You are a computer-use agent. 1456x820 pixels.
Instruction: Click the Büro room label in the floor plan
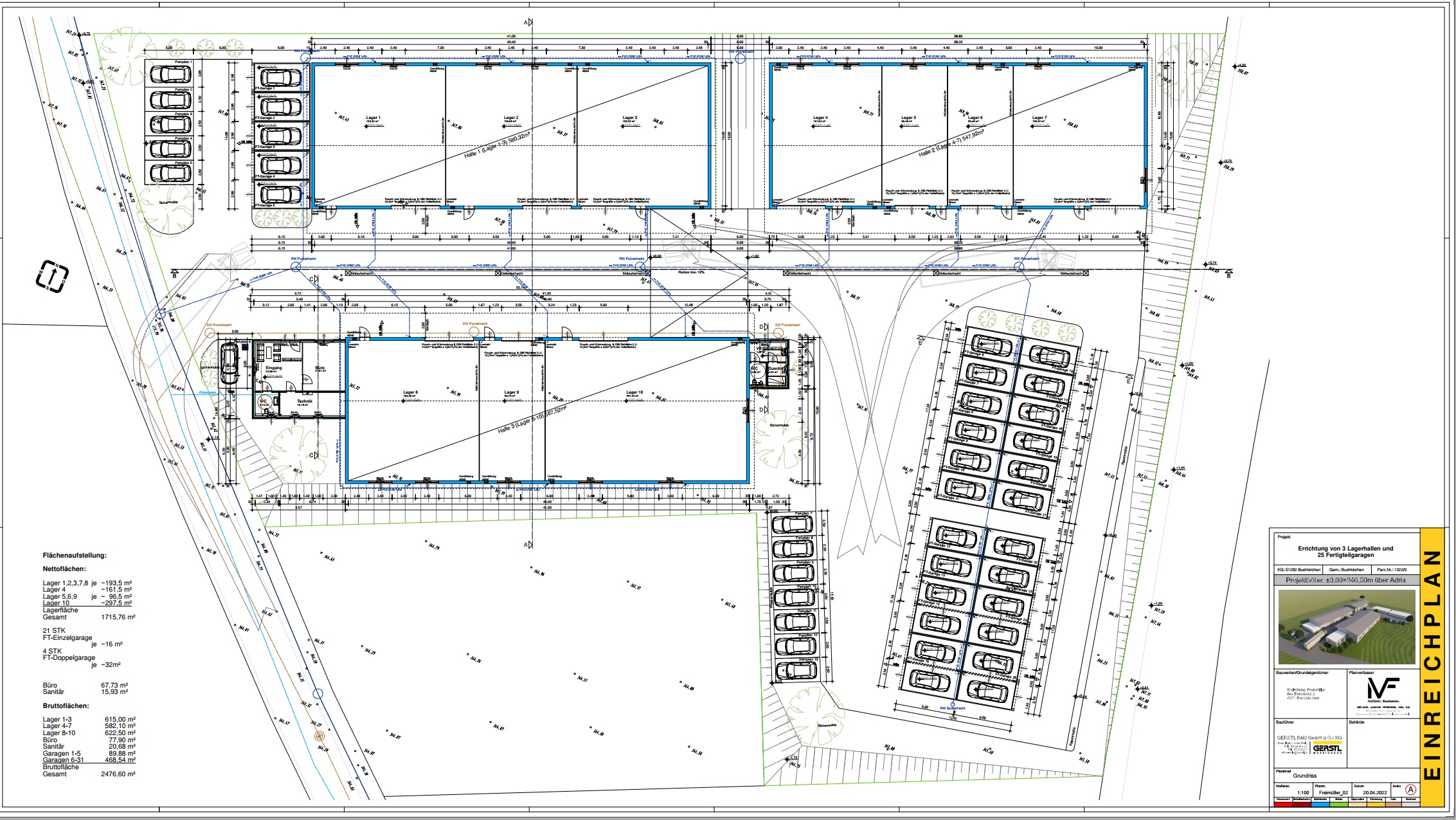(320, 369)
